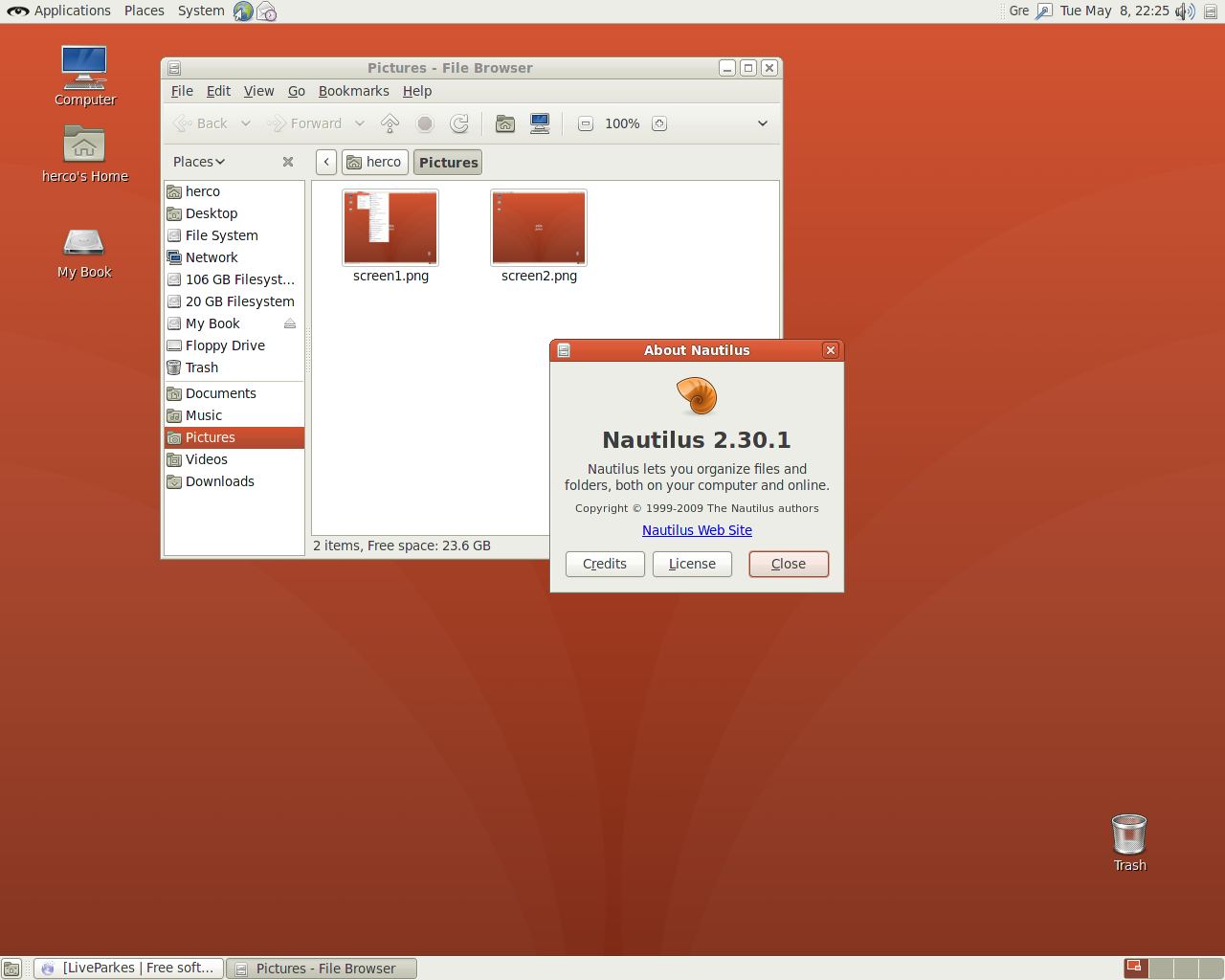Close the Places side pane
Screen dimensions: 1225x980
(x=288, y=162)
